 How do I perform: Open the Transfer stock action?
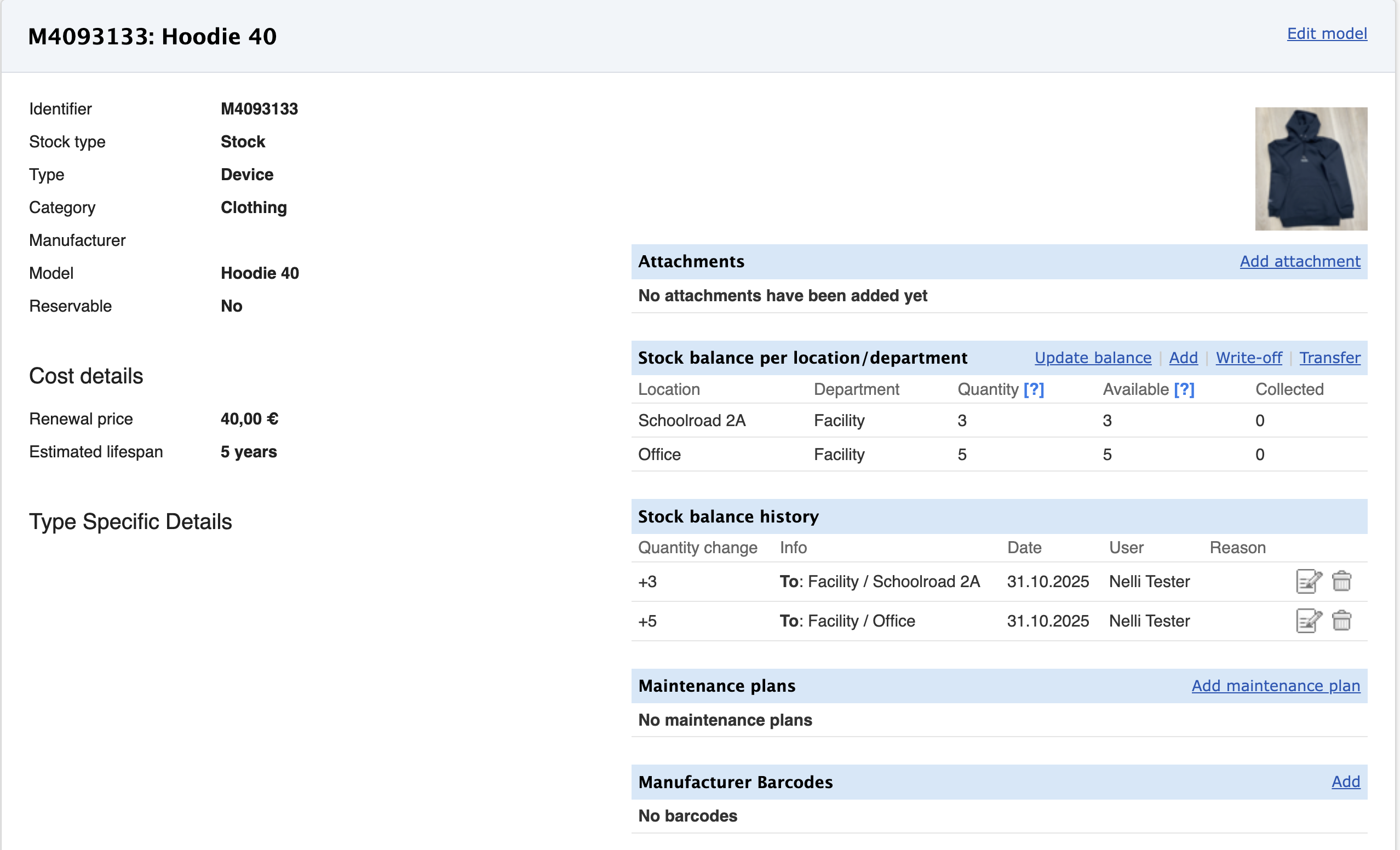pos(1329,358)
